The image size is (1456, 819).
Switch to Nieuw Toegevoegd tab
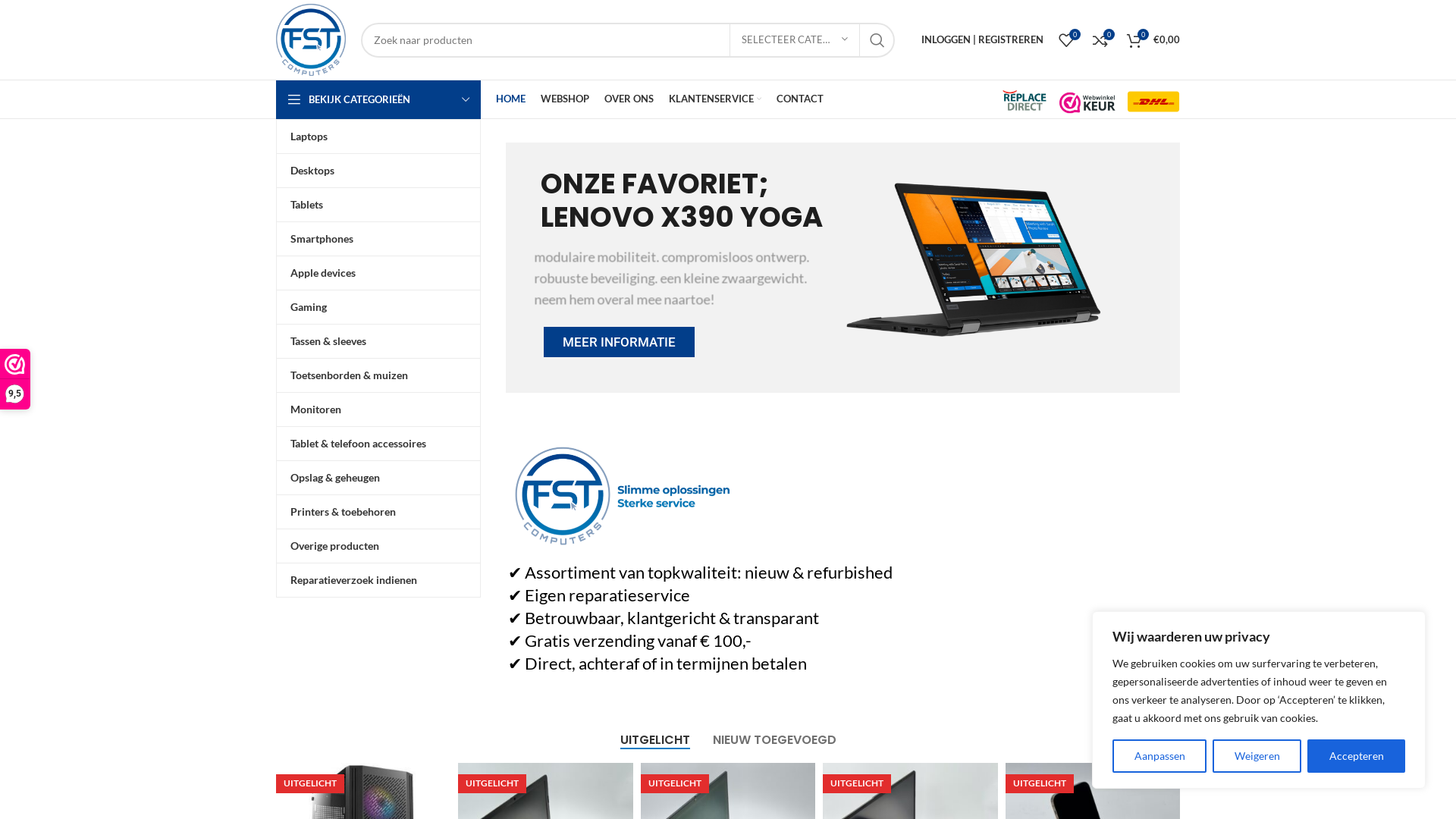[x=774, y=740]
